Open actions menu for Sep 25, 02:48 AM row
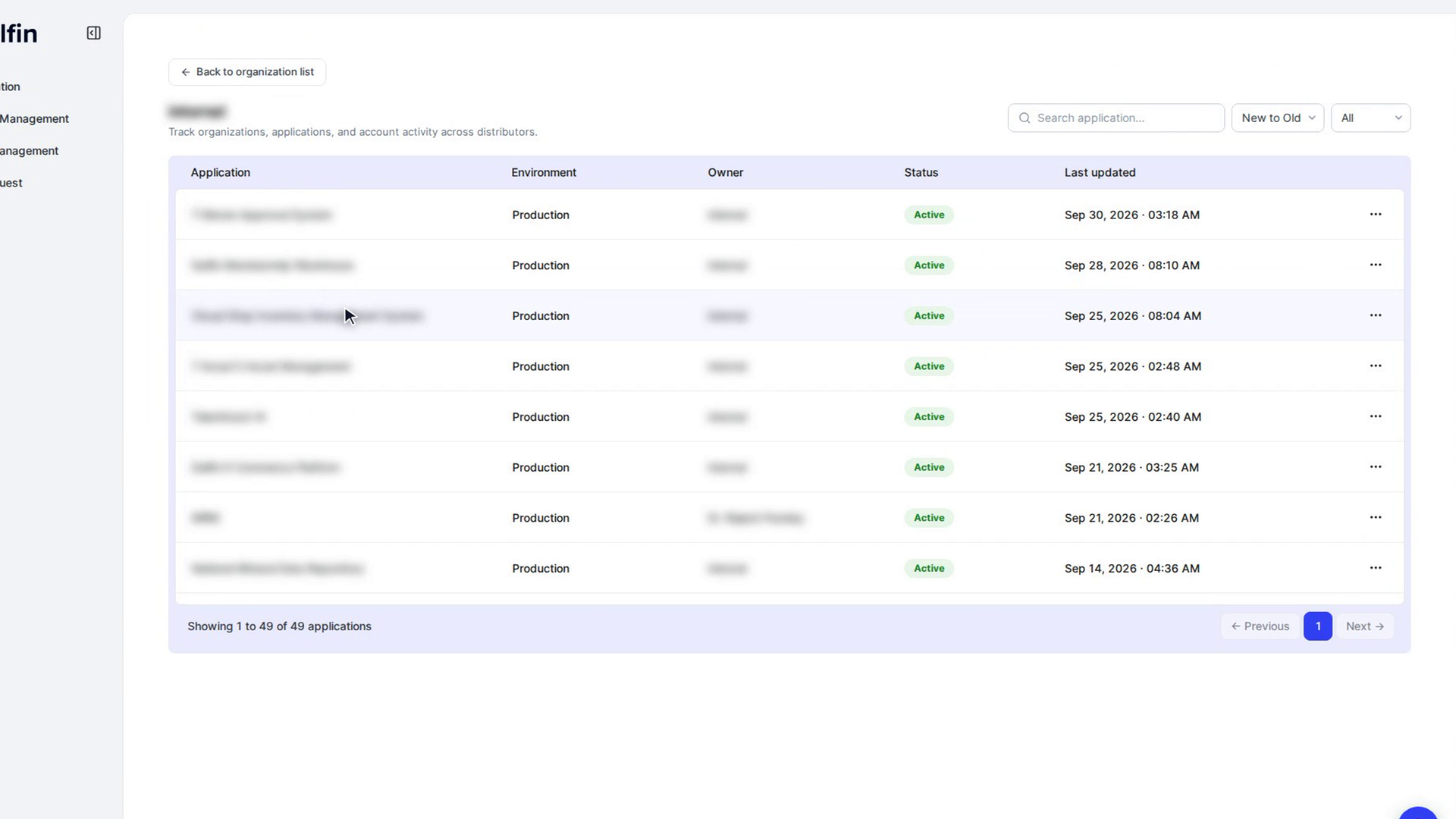 (1376, 366)
